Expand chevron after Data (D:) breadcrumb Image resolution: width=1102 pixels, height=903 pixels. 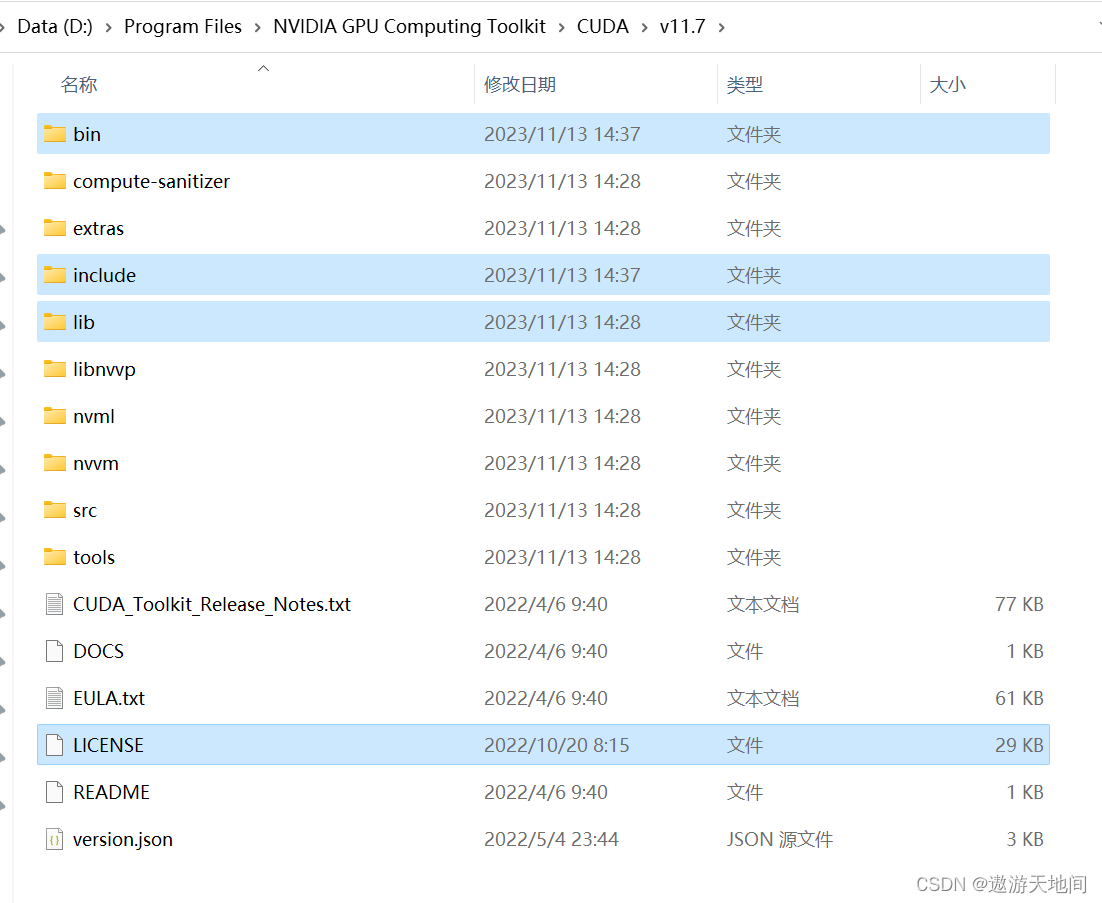[x=108, y=27]
